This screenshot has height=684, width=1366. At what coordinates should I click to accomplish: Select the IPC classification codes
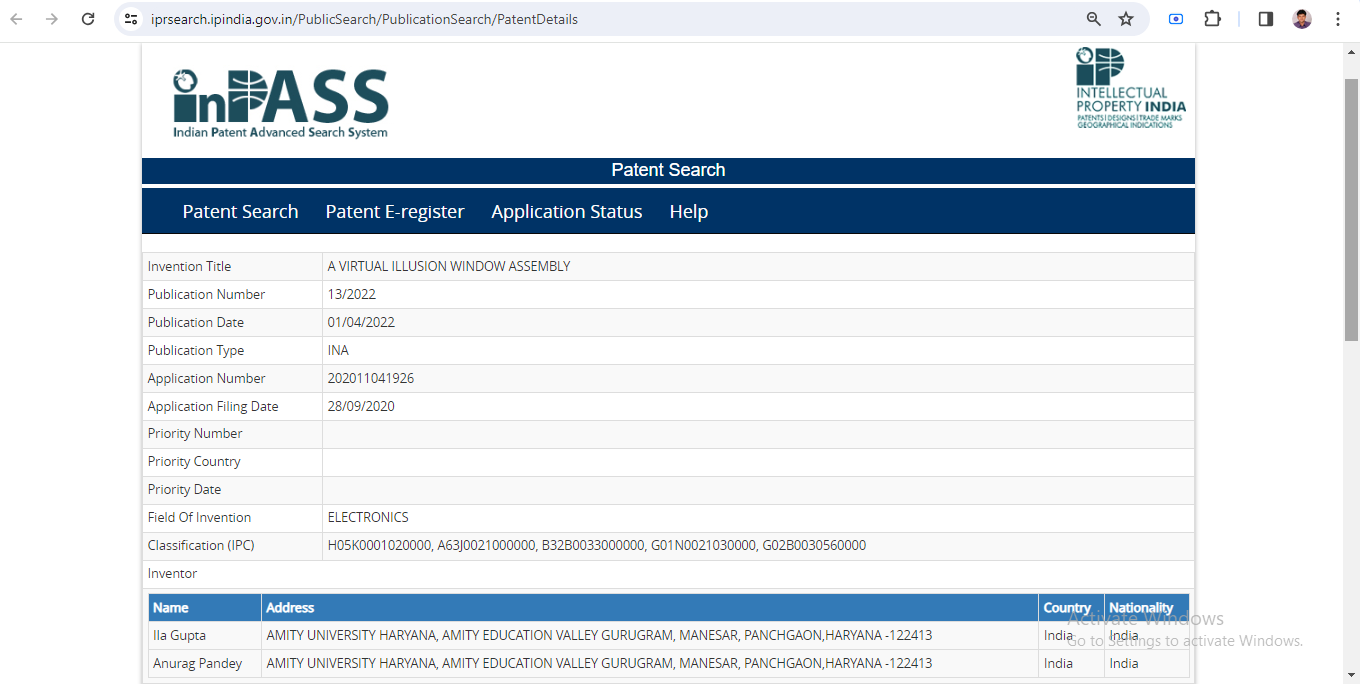(x=597, y=545)
